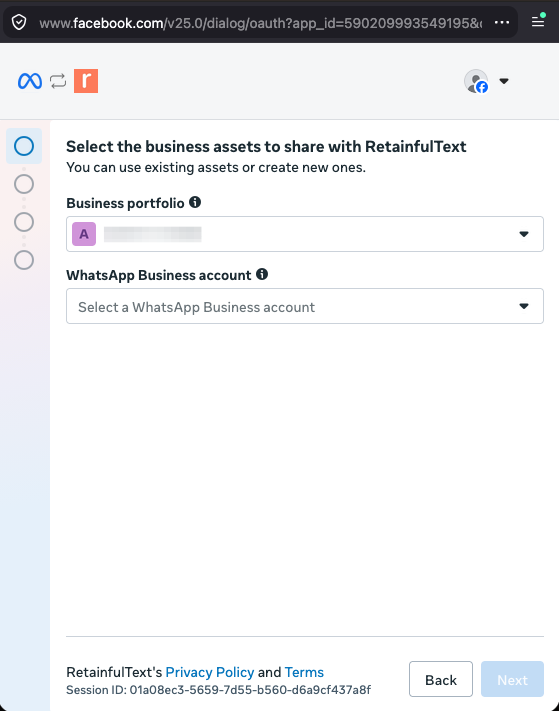This screenshot has height=711, width=559.
Task: Open the Terms link
Action: [x=304, y=672]
